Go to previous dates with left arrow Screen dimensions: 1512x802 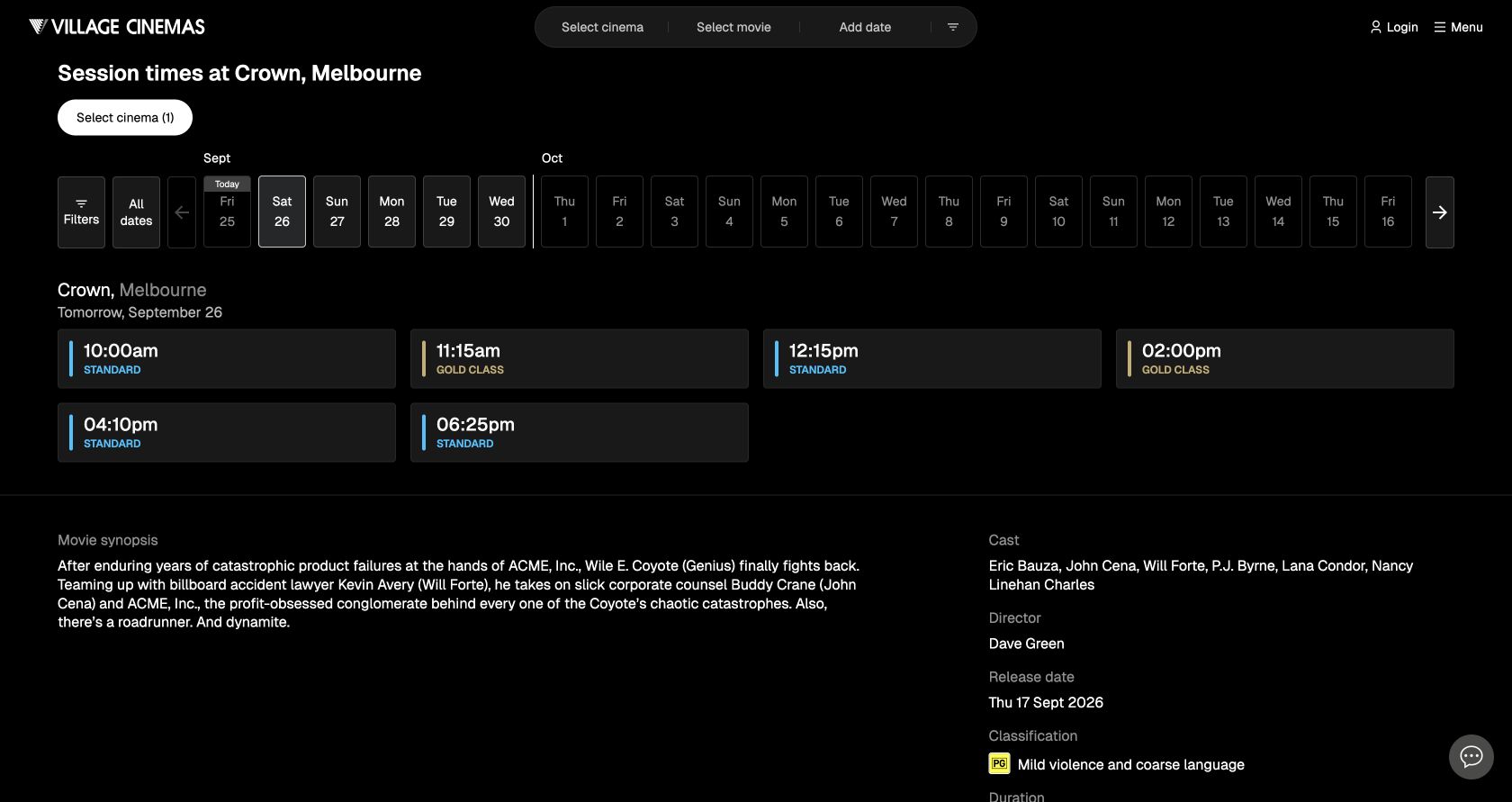coord(182,212)
